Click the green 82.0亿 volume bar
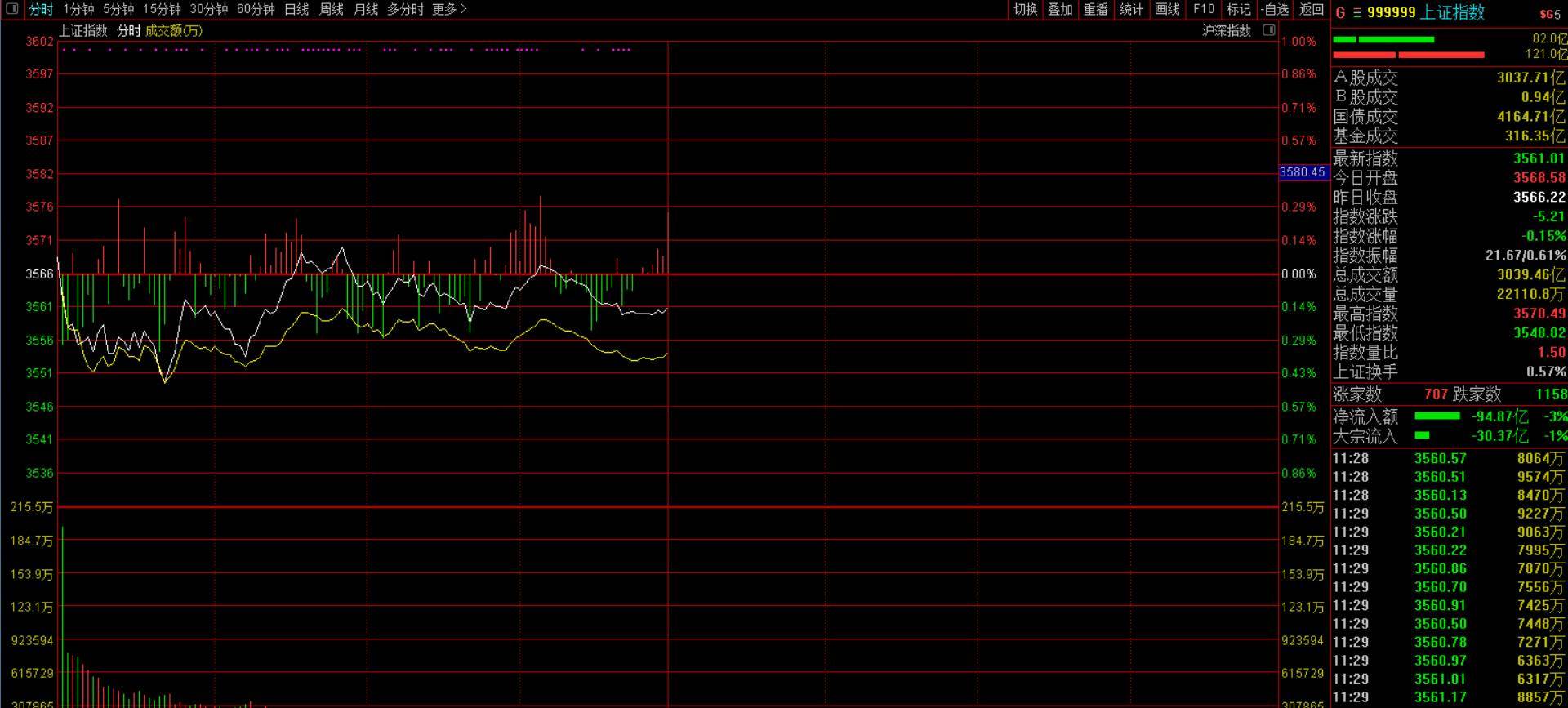The width and height of the screenshot is (1568, 708). coord(1383,39)
